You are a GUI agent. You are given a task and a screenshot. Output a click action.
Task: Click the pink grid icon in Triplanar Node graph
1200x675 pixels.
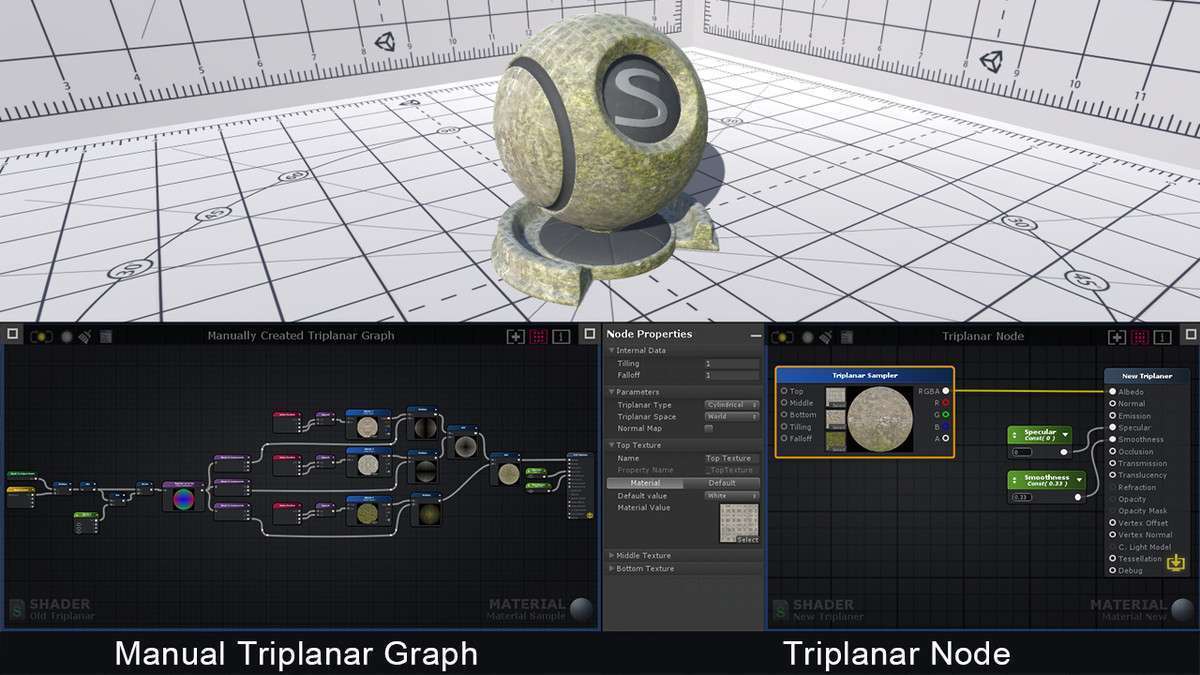point(1139,337)
